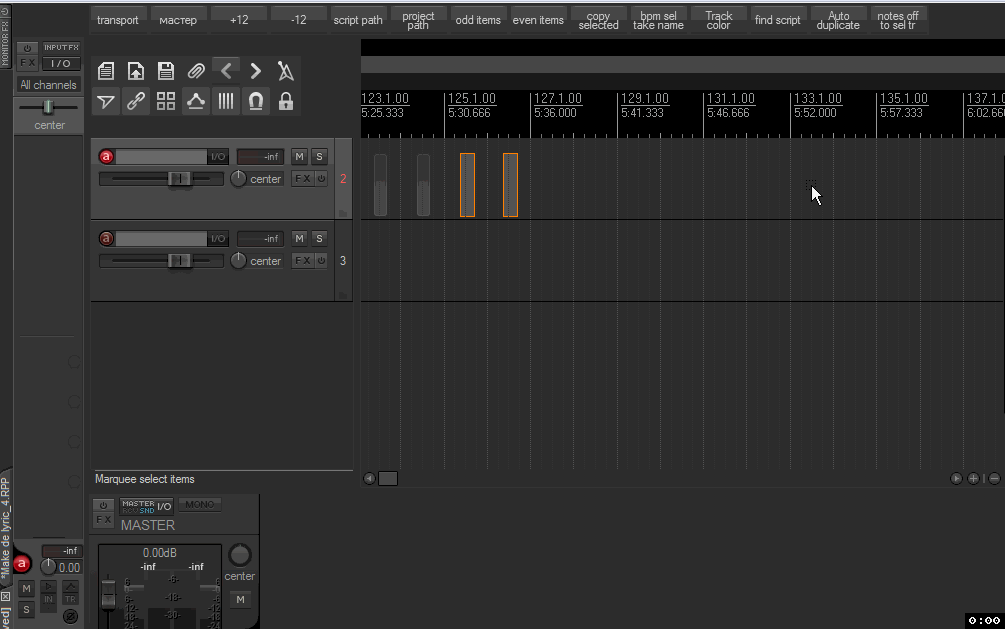Toggle master FX bypass power button
Viewport: 1005px width, 629px height.
103,505
